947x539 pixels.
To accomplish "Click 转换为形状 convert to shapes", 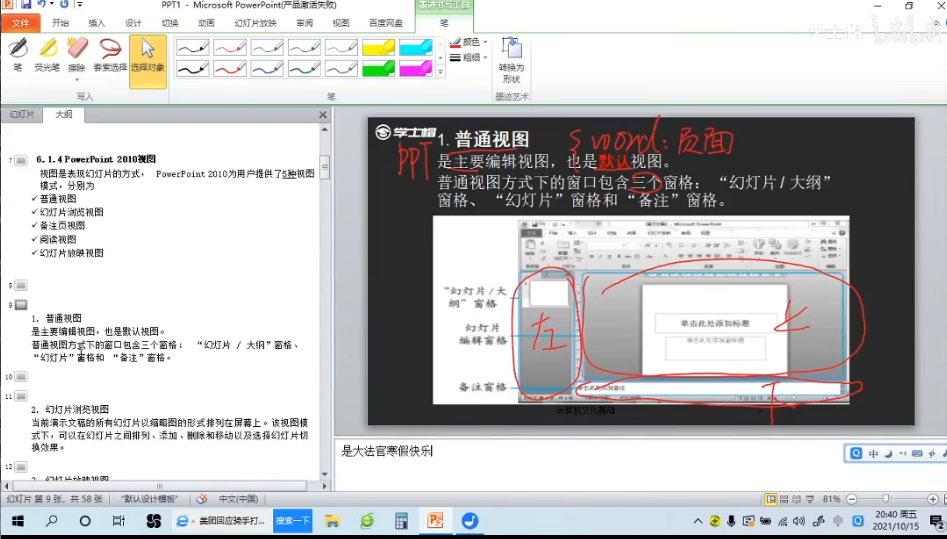I will click(512, 60).
